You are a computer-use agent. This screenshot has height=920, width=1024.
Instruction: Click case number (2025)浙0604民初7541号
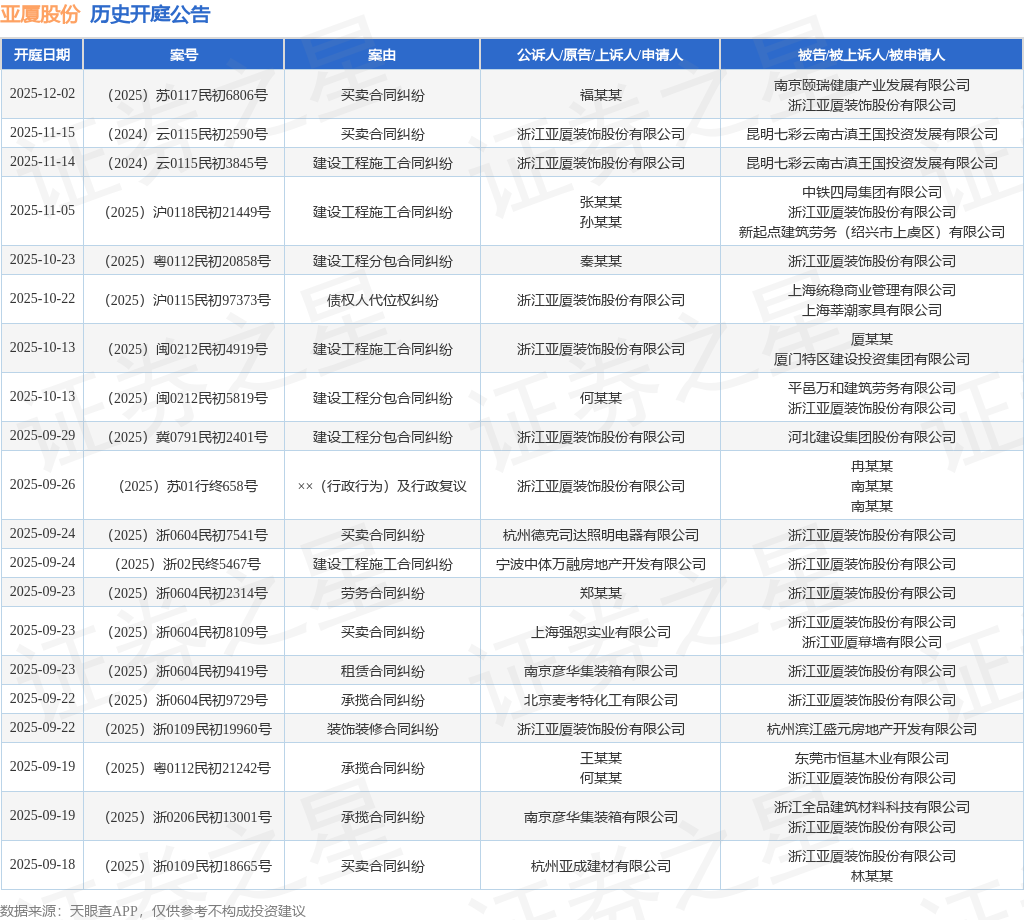(187, 535)
